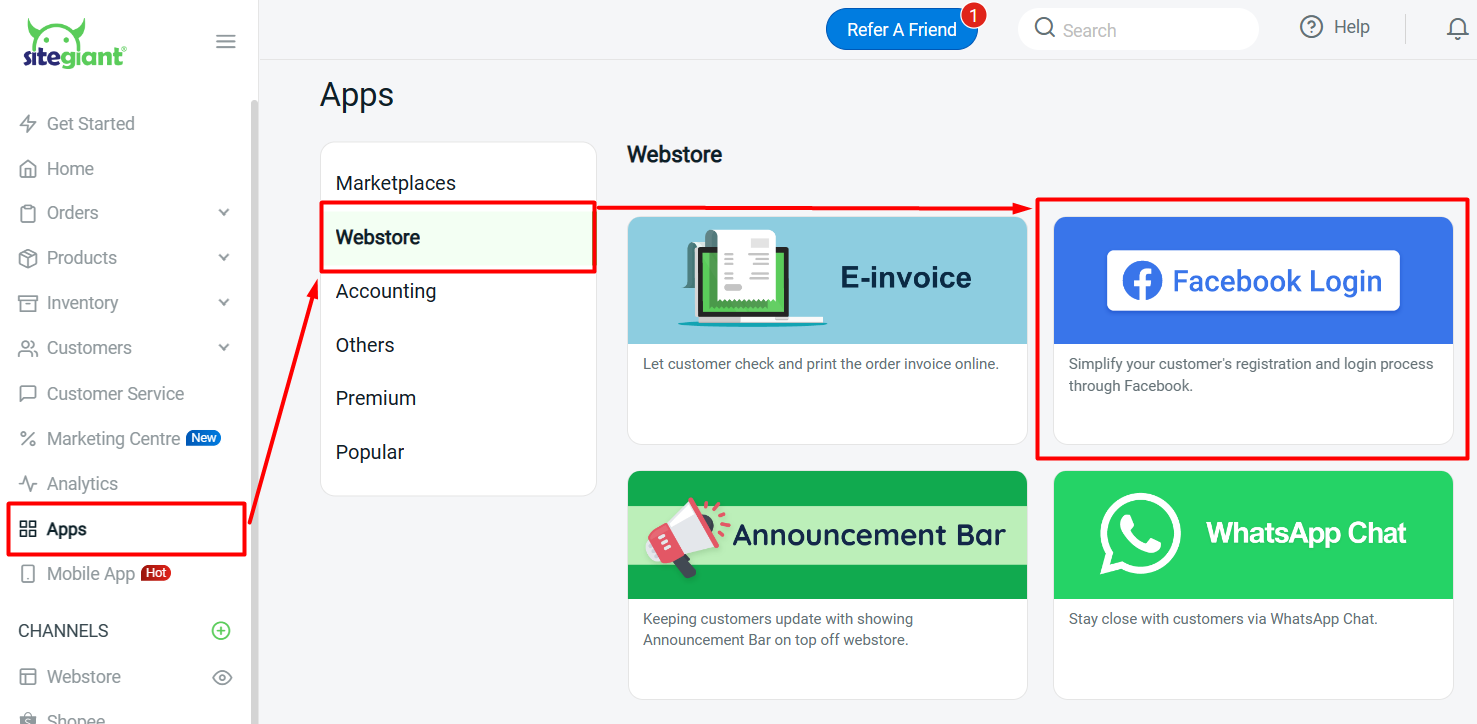The height and width of the screenshot is (724, 1477).
Task: Click 'Let customer check and print' description
Action: point(821,364)
